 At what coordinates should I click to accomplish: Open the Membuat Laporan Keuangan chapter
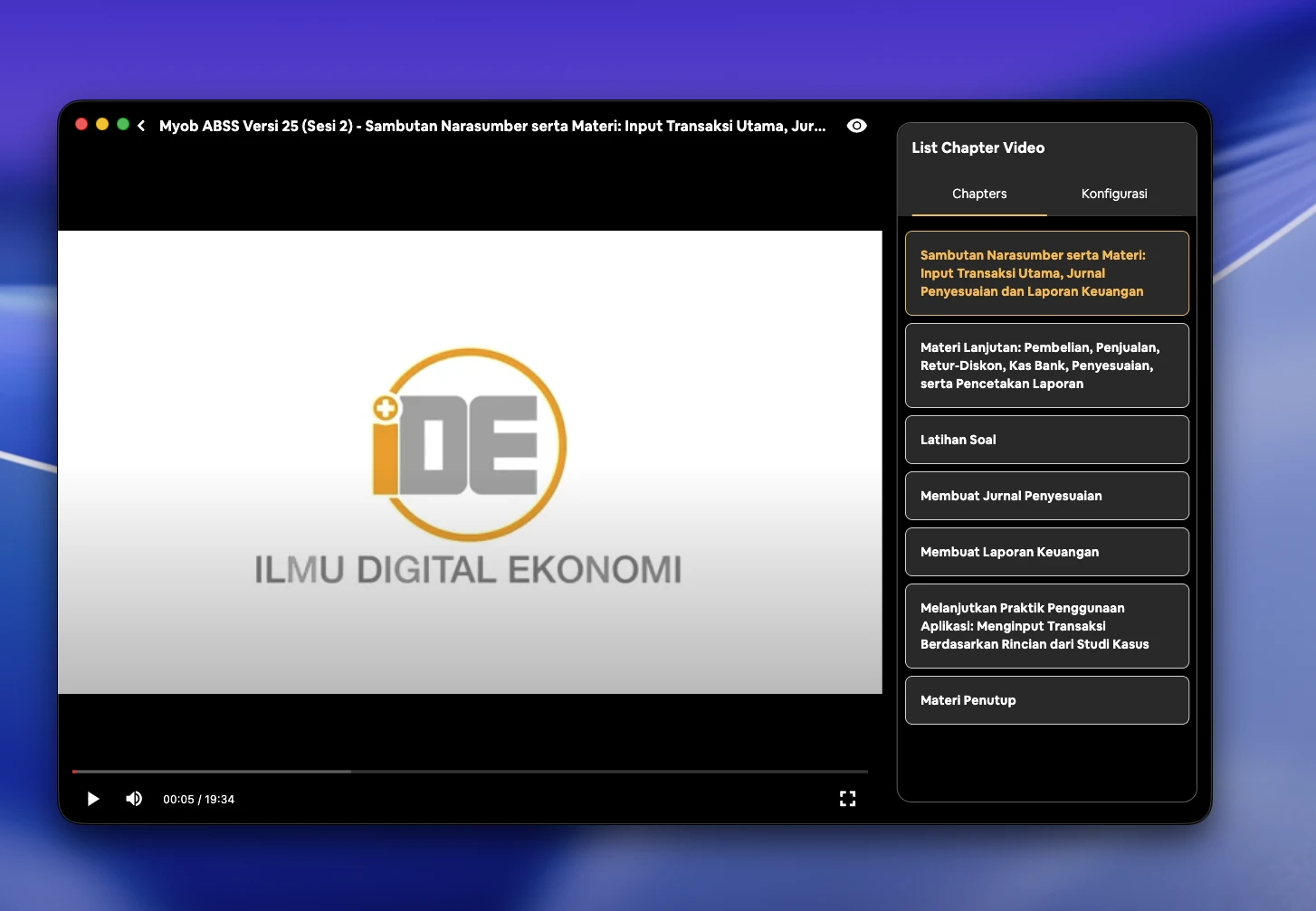pos(1046,552)
